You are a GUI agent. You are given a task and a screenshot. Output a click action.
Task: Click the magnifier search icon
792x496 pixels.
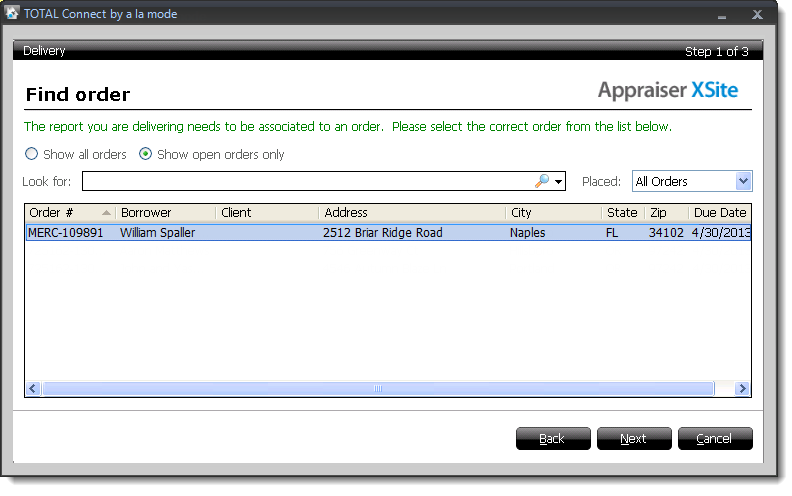pyautogui.click(x=542, y=181)
